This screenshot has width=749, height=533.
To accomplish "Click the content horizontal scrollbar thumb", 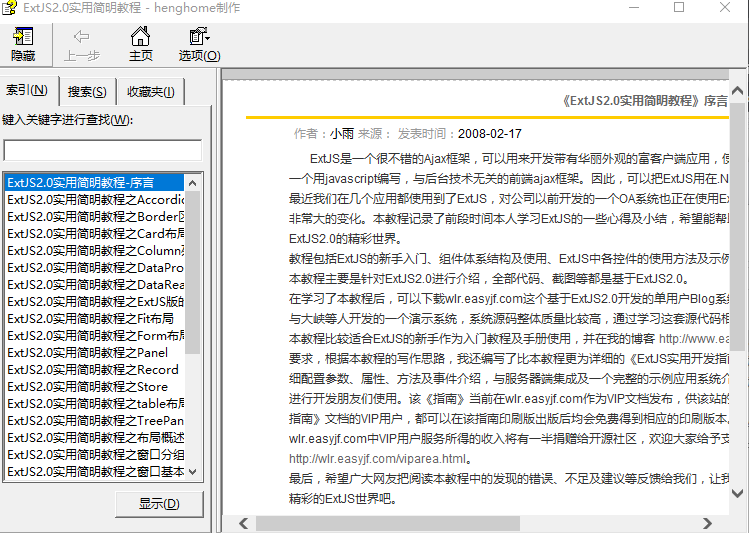I will click(x=387, y=523).
